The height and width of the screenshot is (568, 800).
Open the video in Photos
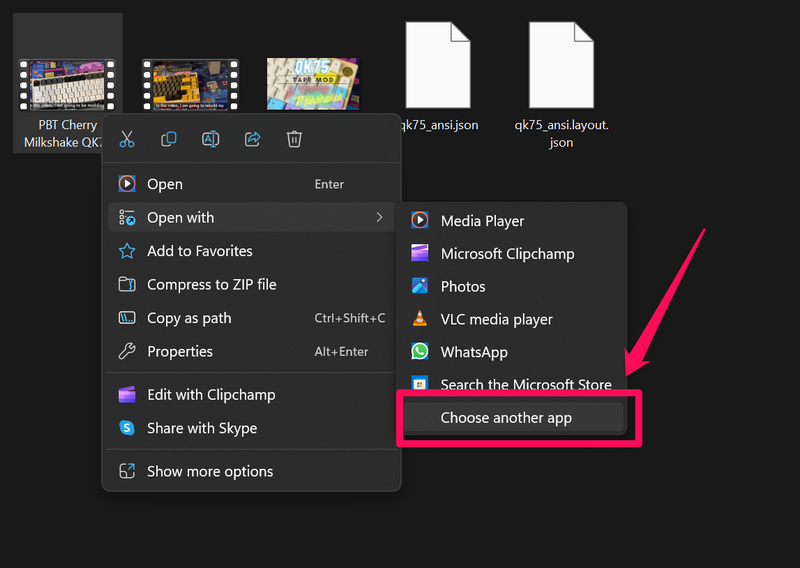pos(463,286)
